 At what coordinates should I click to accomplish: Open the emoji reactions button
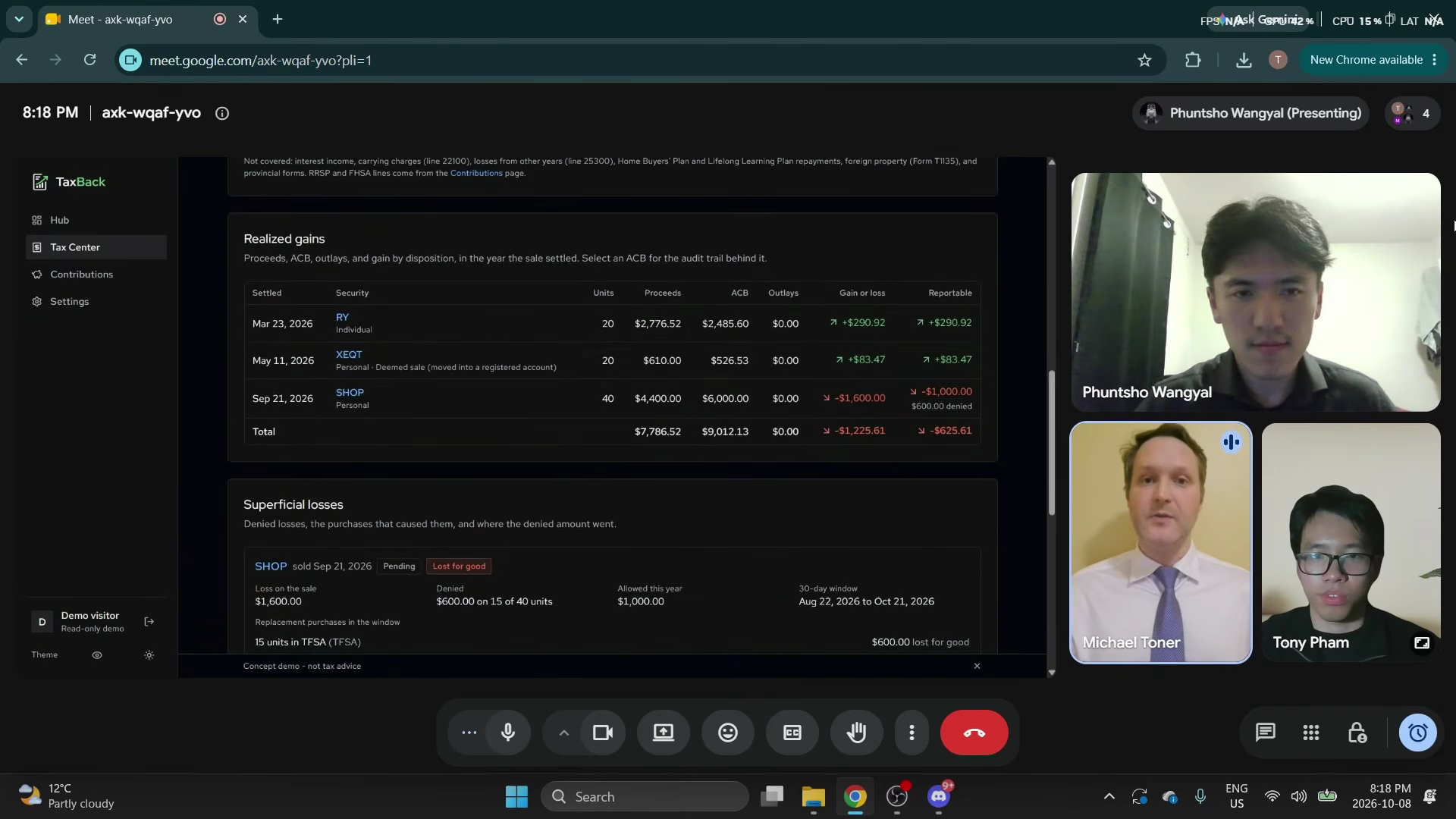click(x=728, y=733)
